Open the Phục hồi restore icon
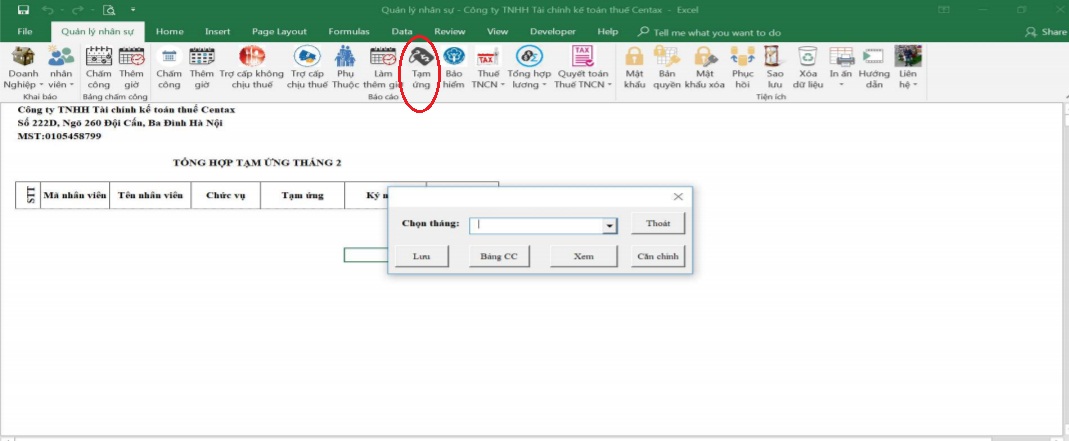Viewport: 1069px width, 441px height. (742, 58)
